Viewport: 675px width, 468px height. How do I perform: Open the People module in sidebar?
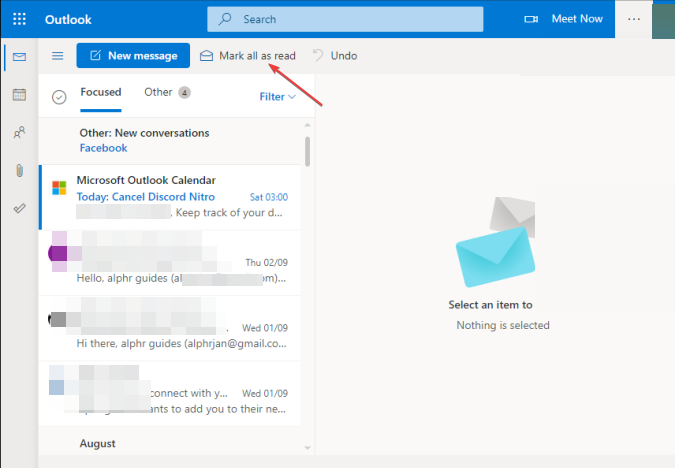(x=19, y=132)
